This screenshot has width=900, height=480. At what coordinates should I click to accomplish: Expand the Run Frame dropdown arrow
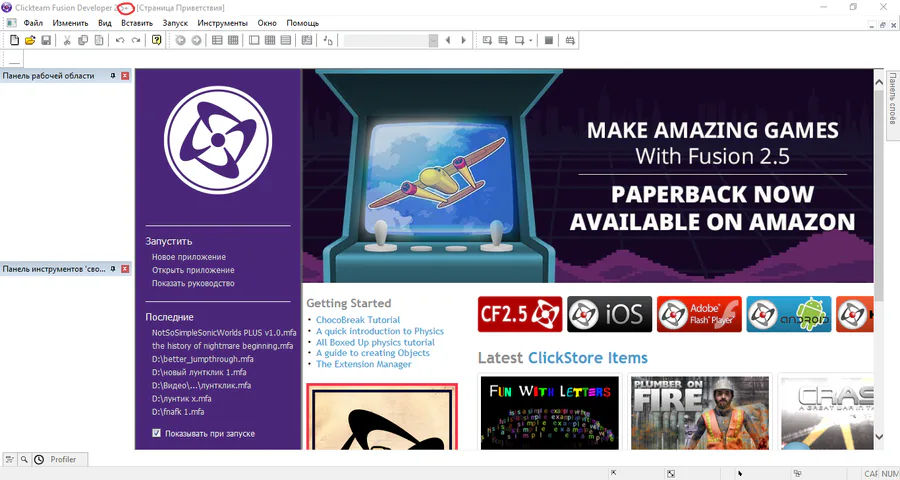530,40
